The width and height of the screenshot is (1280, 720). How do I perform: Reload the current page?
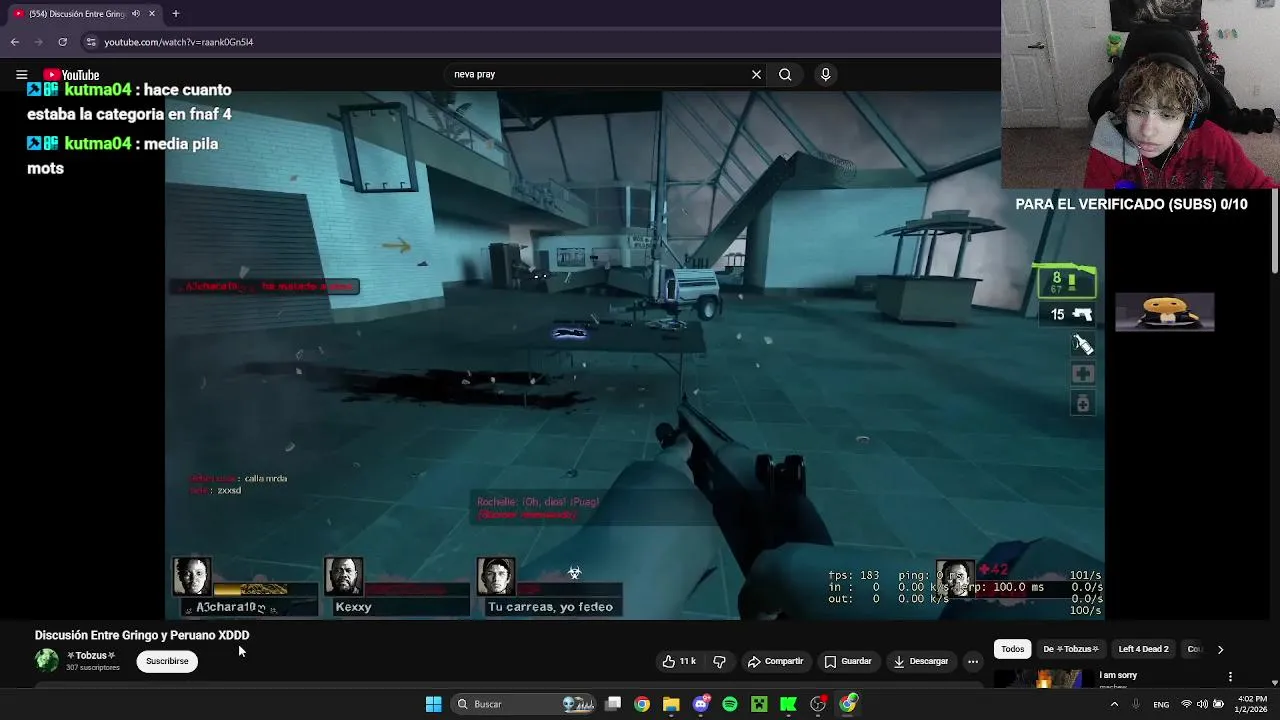[x=63, y=42]
